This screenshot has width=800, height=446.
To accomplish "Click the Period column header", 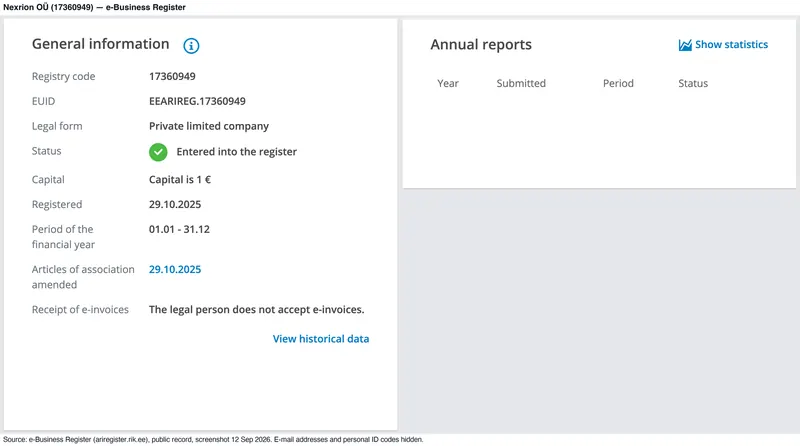I will click(618, 83).
